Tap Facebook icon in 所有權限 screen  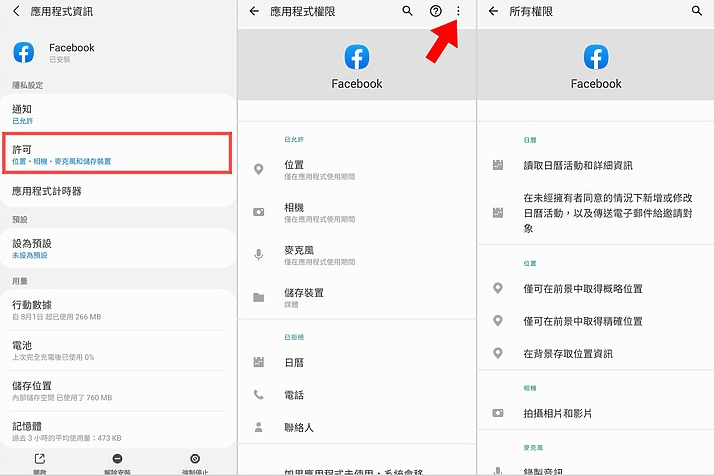coord(596,57)
